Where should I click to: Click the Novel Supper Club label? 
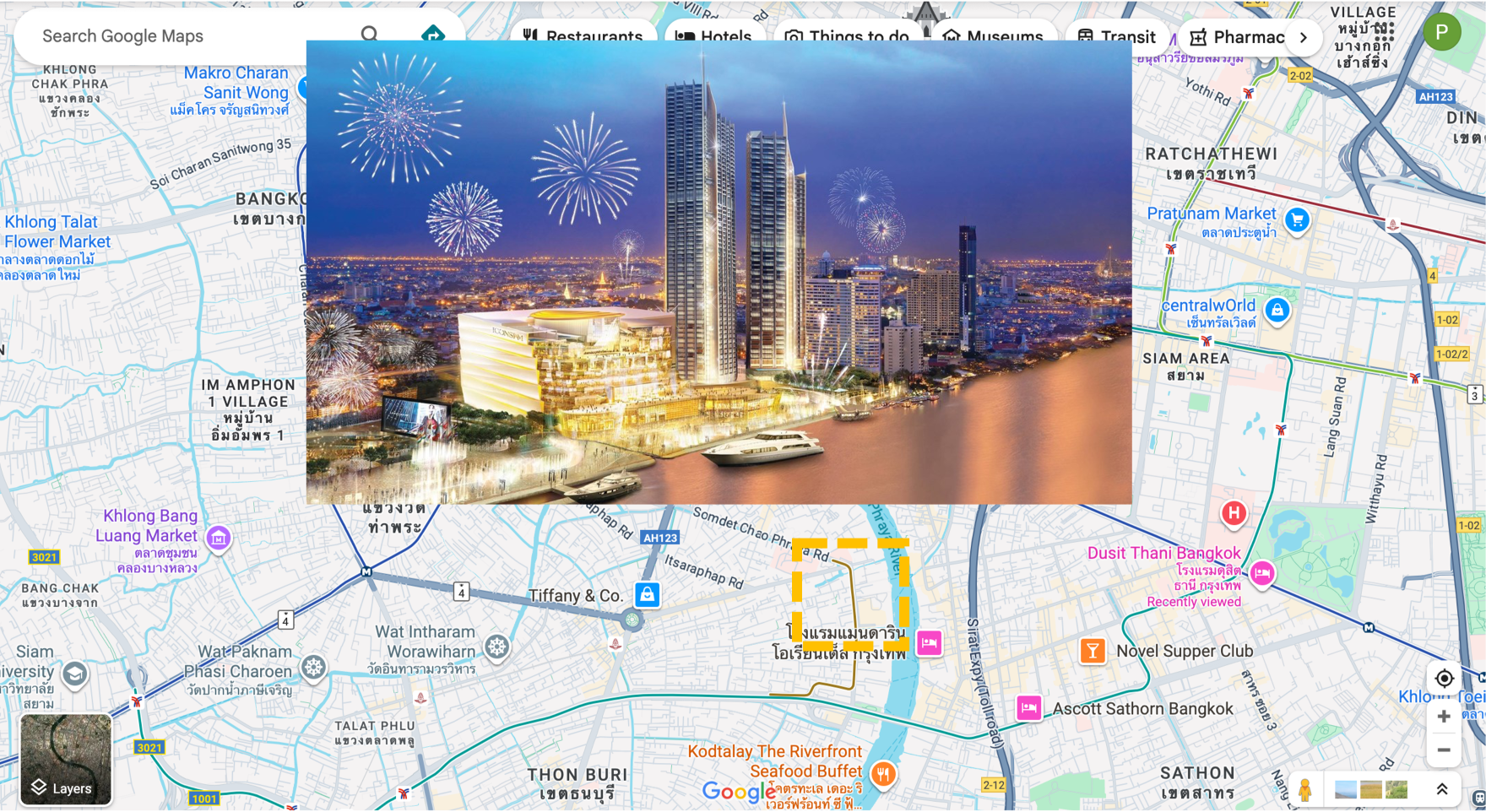(x=1184, y=651)
